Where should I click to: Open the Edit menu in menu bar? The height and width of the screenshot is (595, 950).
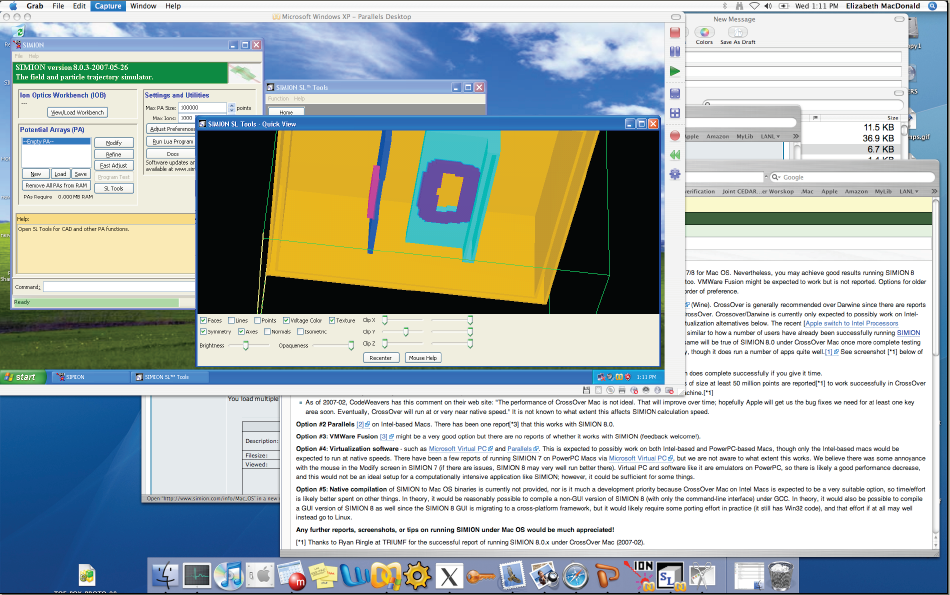click(79, 6)
